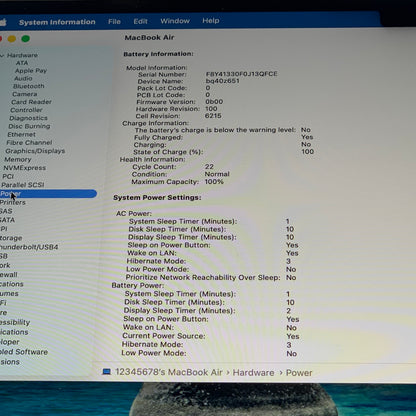
Task: Click the green zoom window button
Action: click(26, 39)
